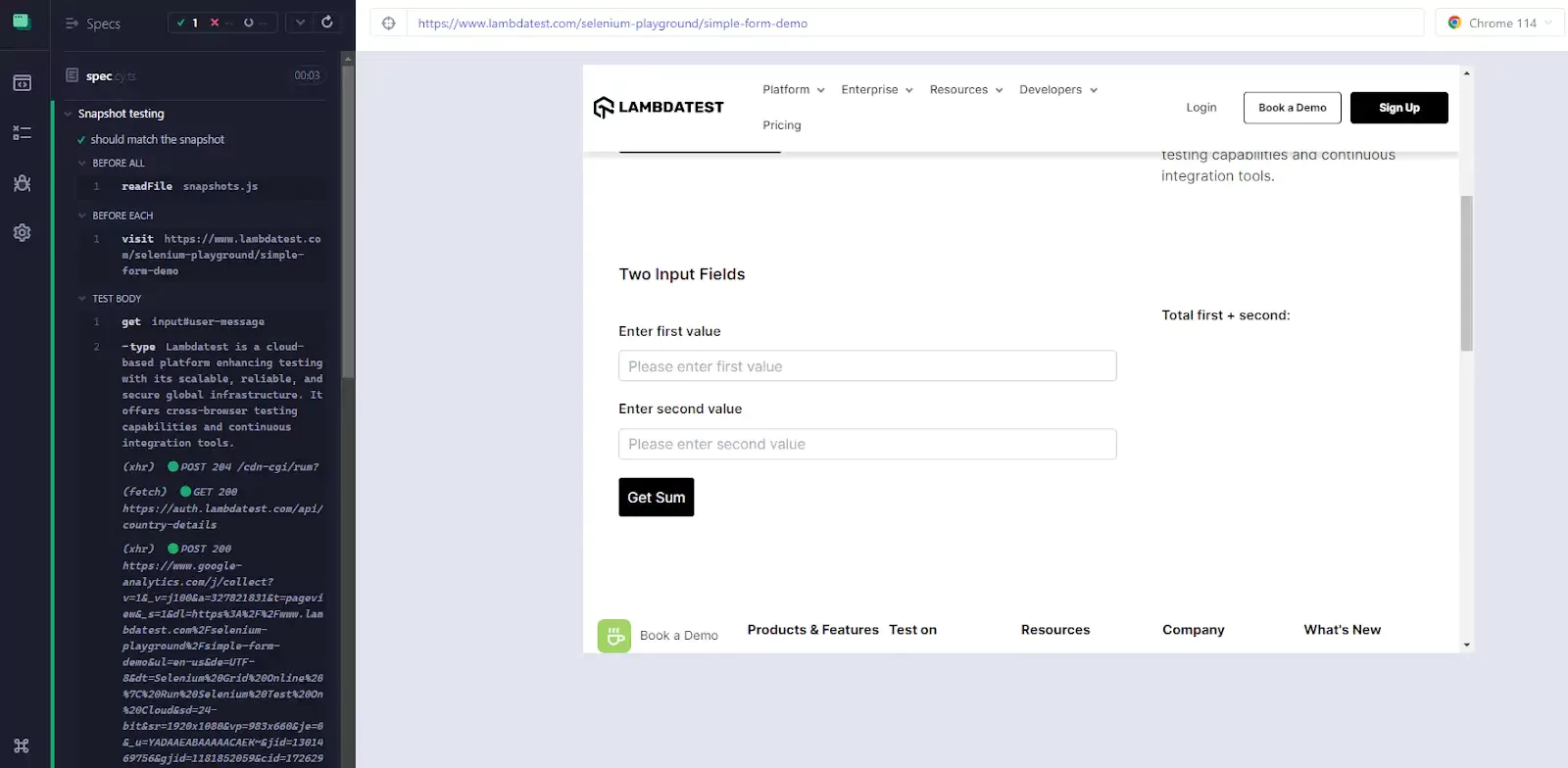Open the Resources navigation dropdown
Image resolution: width=1568 pixels, height=768 pixels.
[966, 89]
